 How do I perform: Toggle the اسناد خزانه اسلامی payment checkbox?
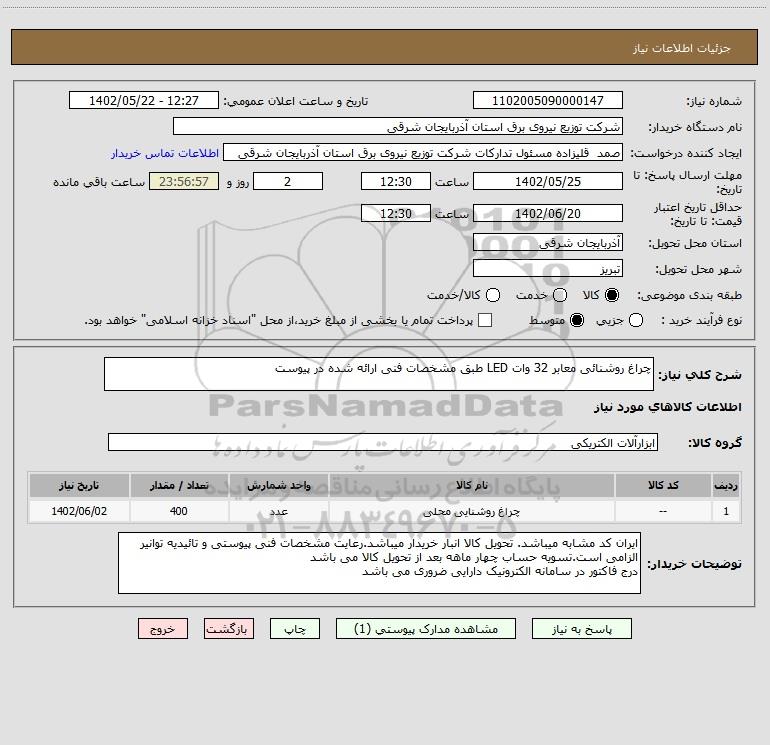click(x=485, y=320)
